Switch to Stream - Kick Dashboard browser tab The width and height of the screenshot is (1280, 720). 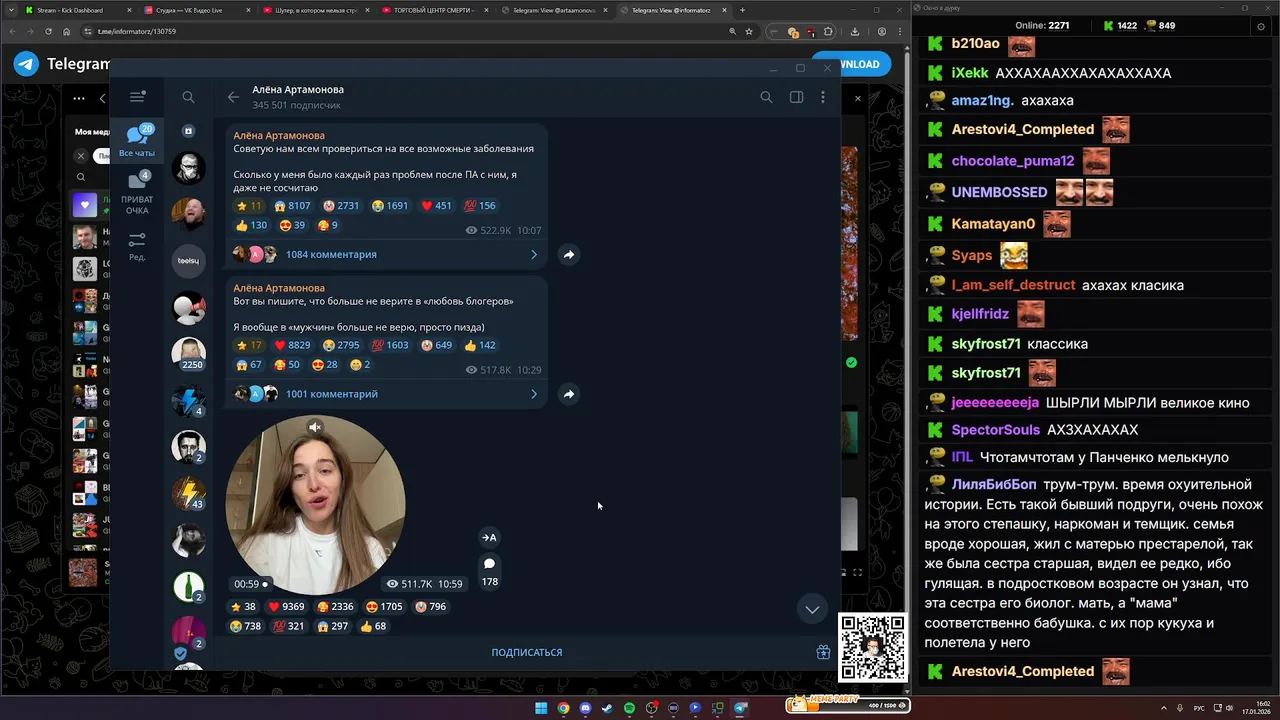pyautogui.click(x=76, y=10)
